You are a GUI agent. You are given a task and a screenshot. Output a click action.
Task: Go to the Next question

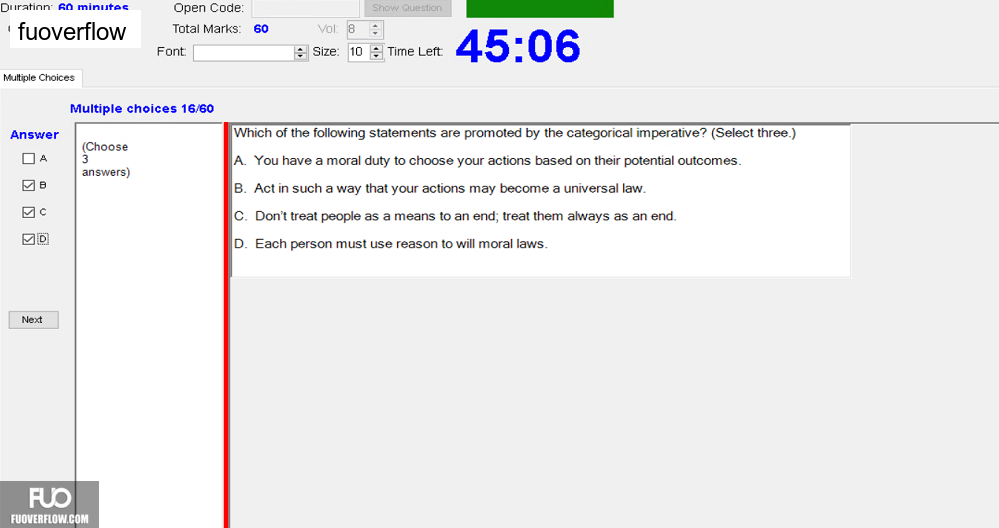[33, 320]
